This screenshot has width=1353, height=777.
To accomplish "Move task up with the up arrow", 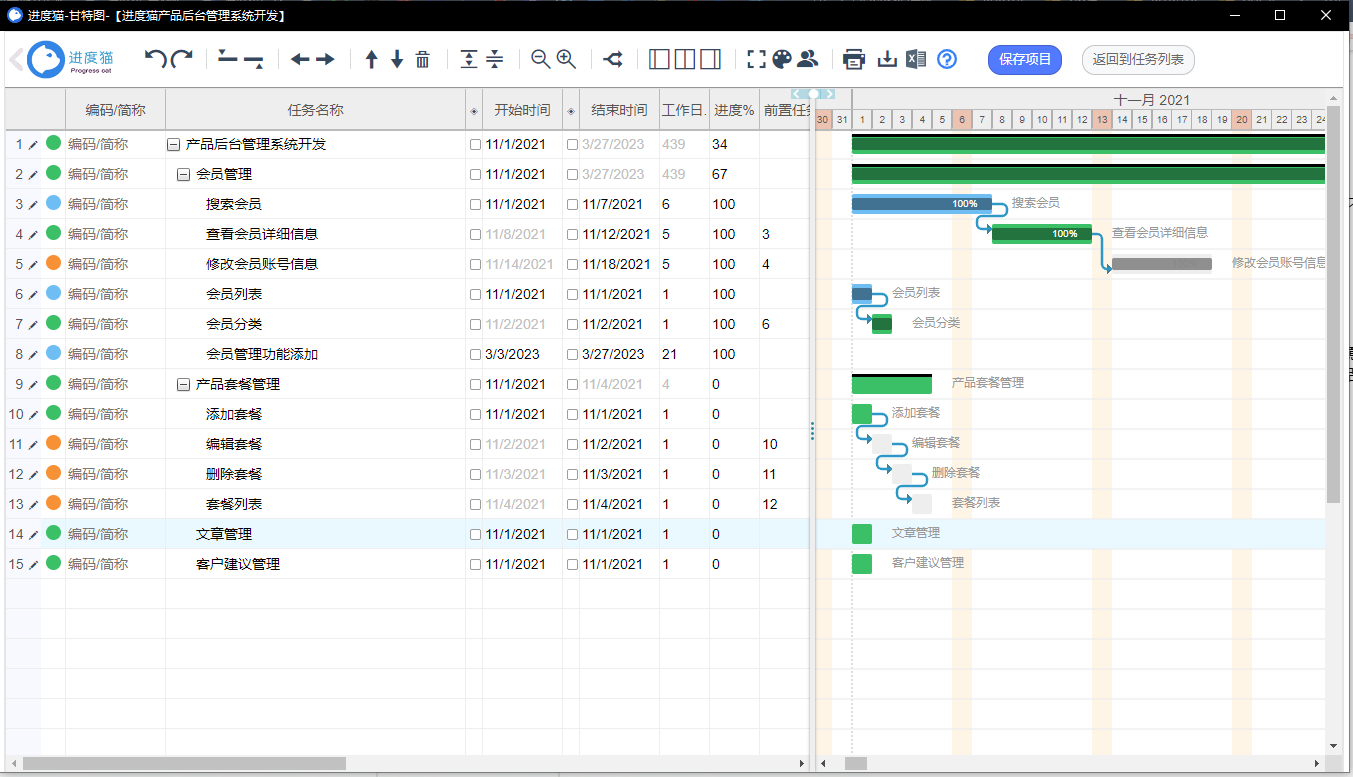I will pyautogui.click(x=372, y=59).
